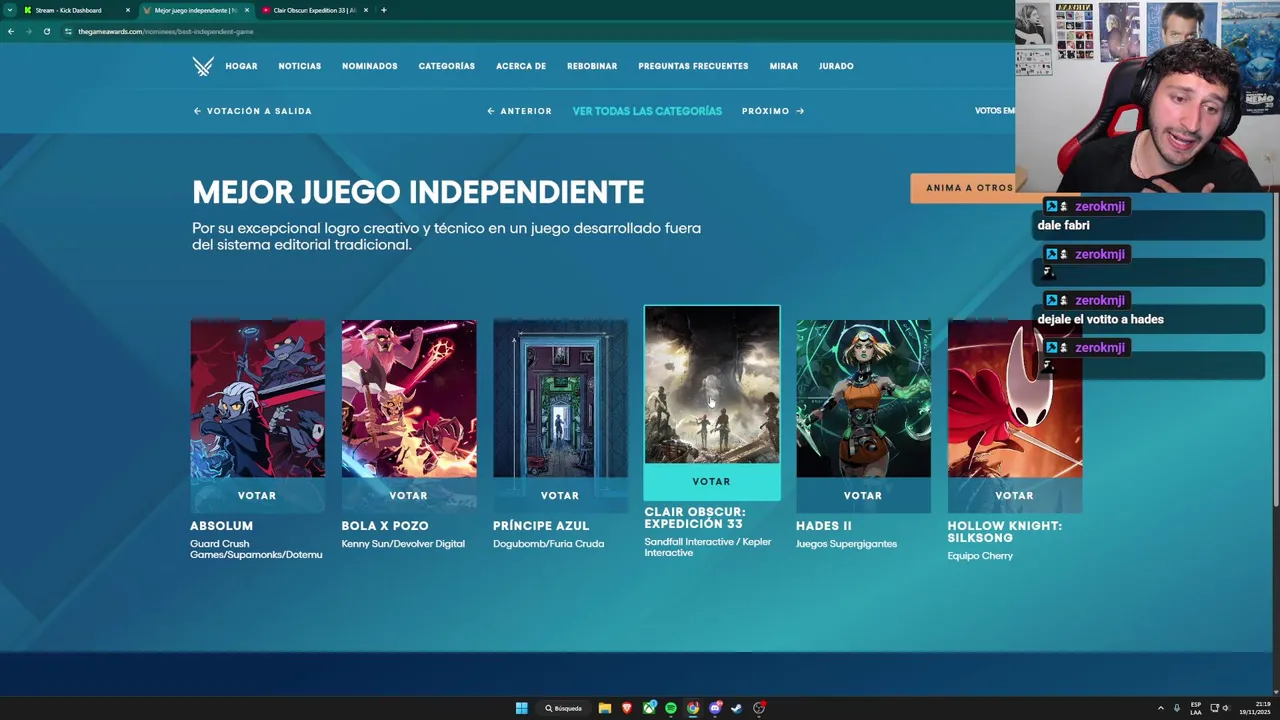Select the Hollow Knight: Silksong cover art
Image resolution: width=1280 pixels, height=720 pixels.
click(1014, 398)
